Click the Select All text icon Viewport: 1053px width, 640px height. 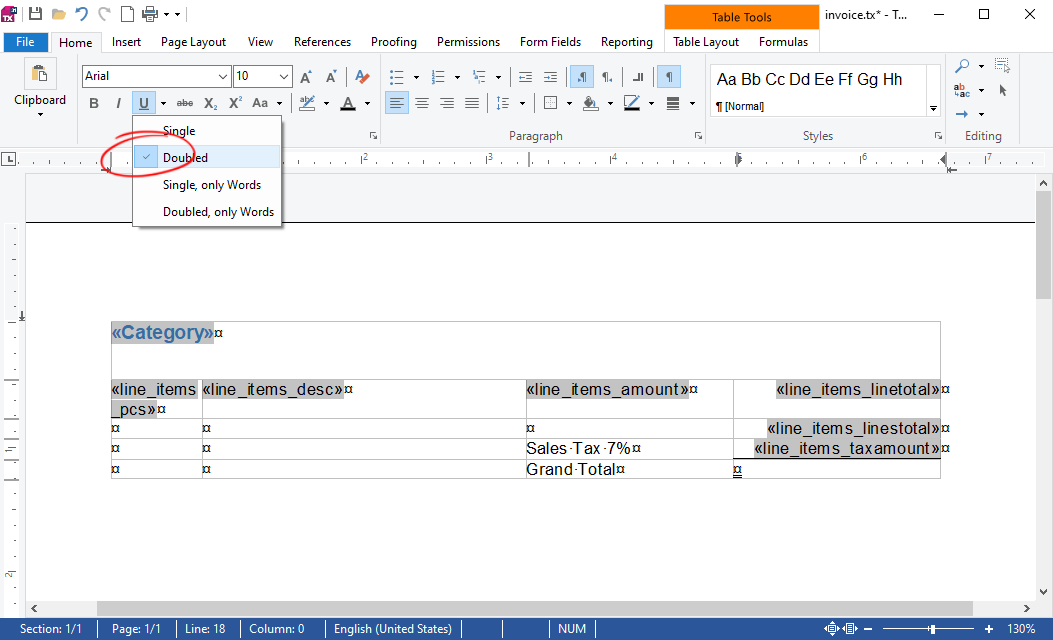click(1003, 65)
